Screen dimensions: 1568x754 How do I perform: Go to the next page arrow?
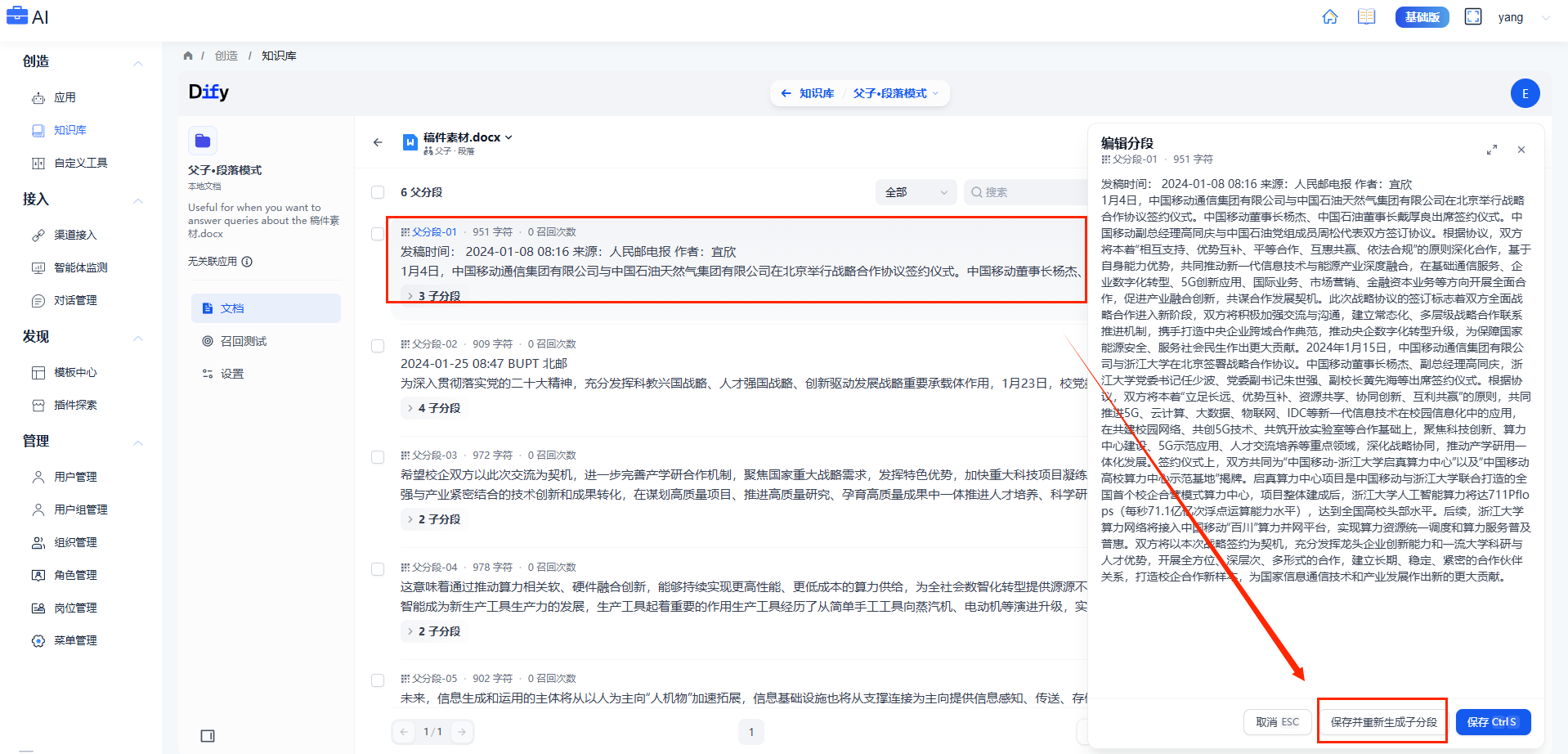click(462, 732)
